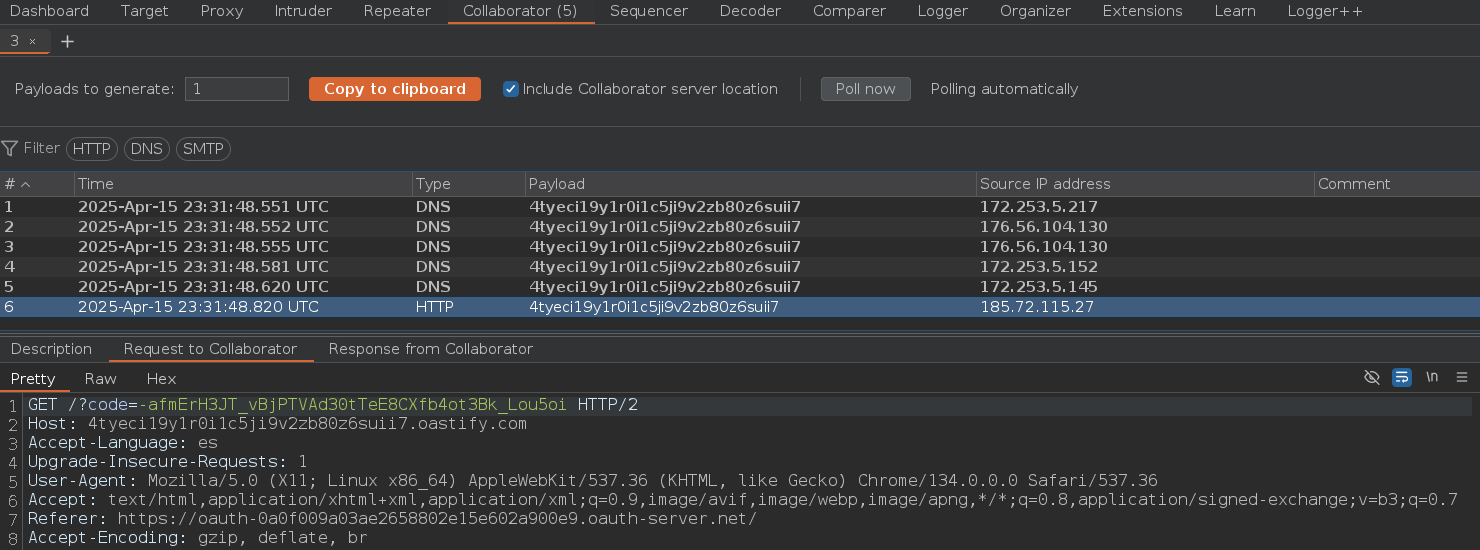Toggle Include Collaborator server location checkbox
This screenshot has width=1480, height=550.
tap(511, 89)
